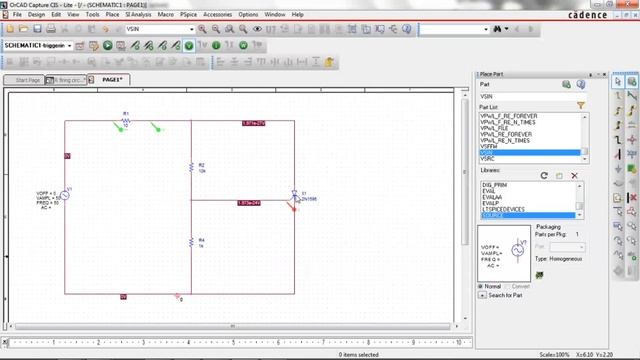Click the New Simulation Profile icon

(x=80, y=46)
